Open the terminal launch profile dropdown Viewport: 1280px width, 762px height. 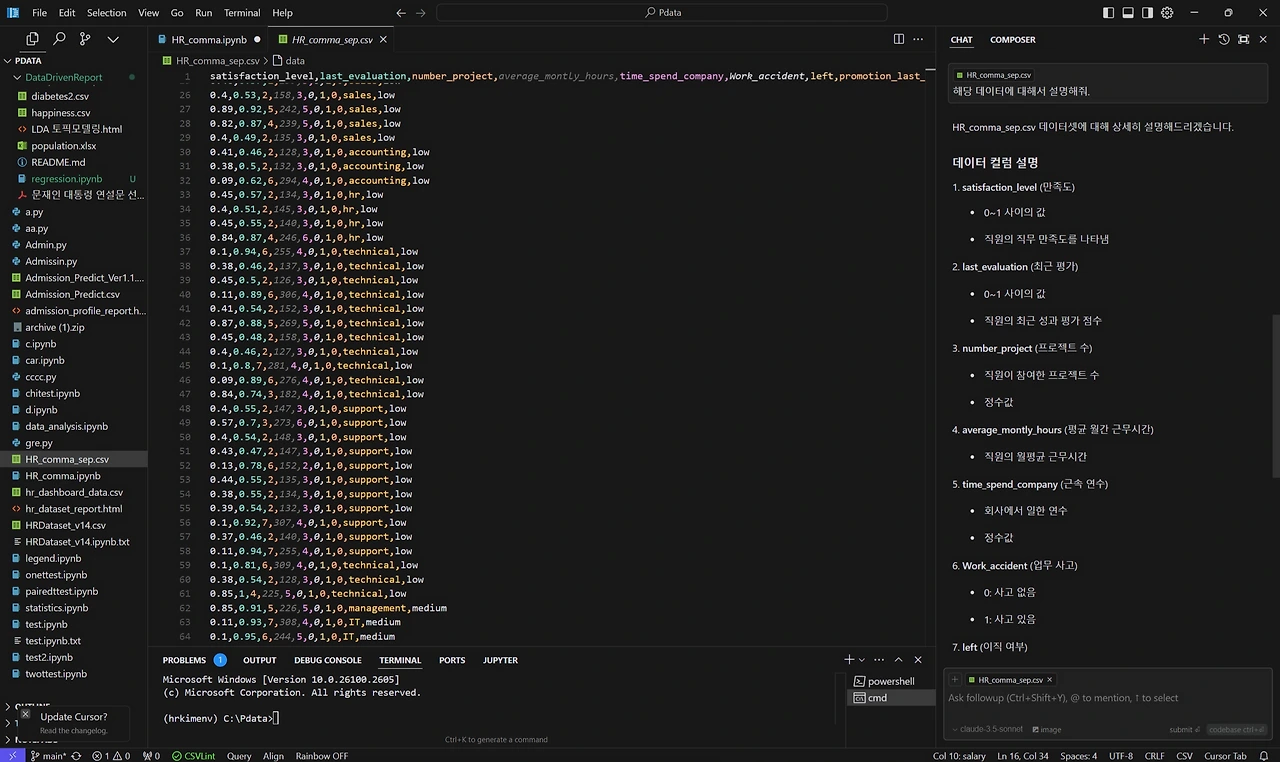coord(862,660)
